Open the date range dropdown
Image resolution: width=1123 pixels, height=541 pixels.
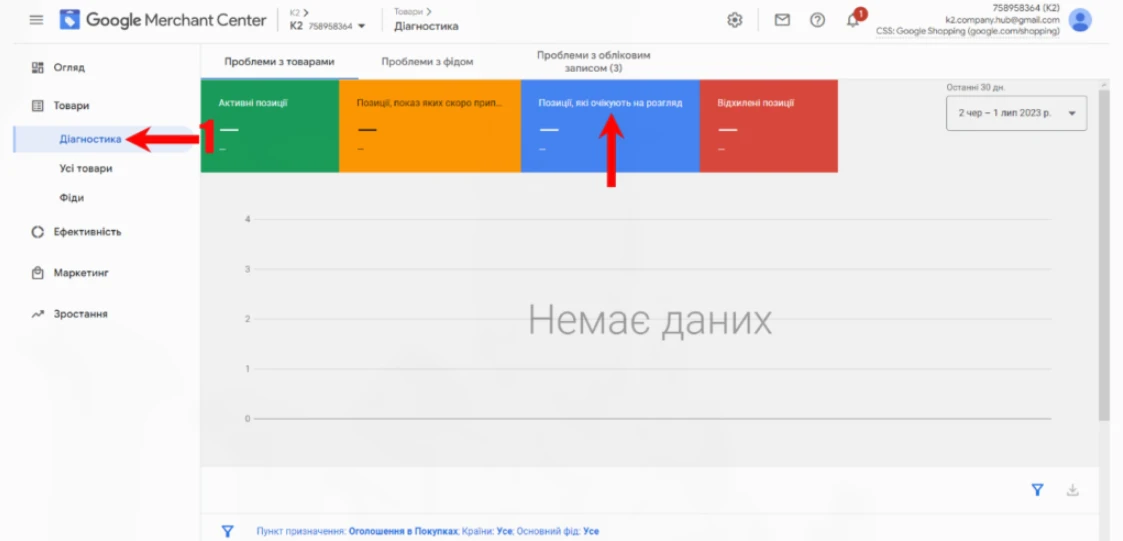click(x=1016, y=113)
